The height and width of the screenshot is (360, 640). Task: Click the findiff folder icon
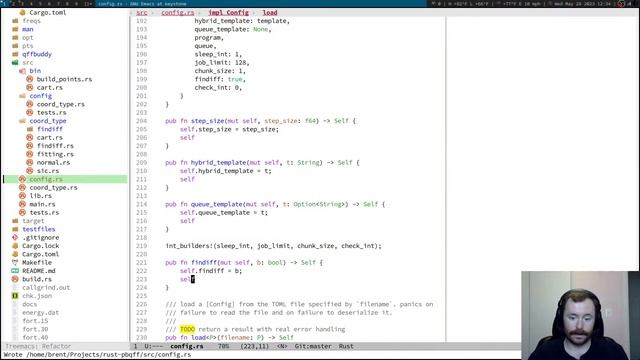(x=30, y=129)
